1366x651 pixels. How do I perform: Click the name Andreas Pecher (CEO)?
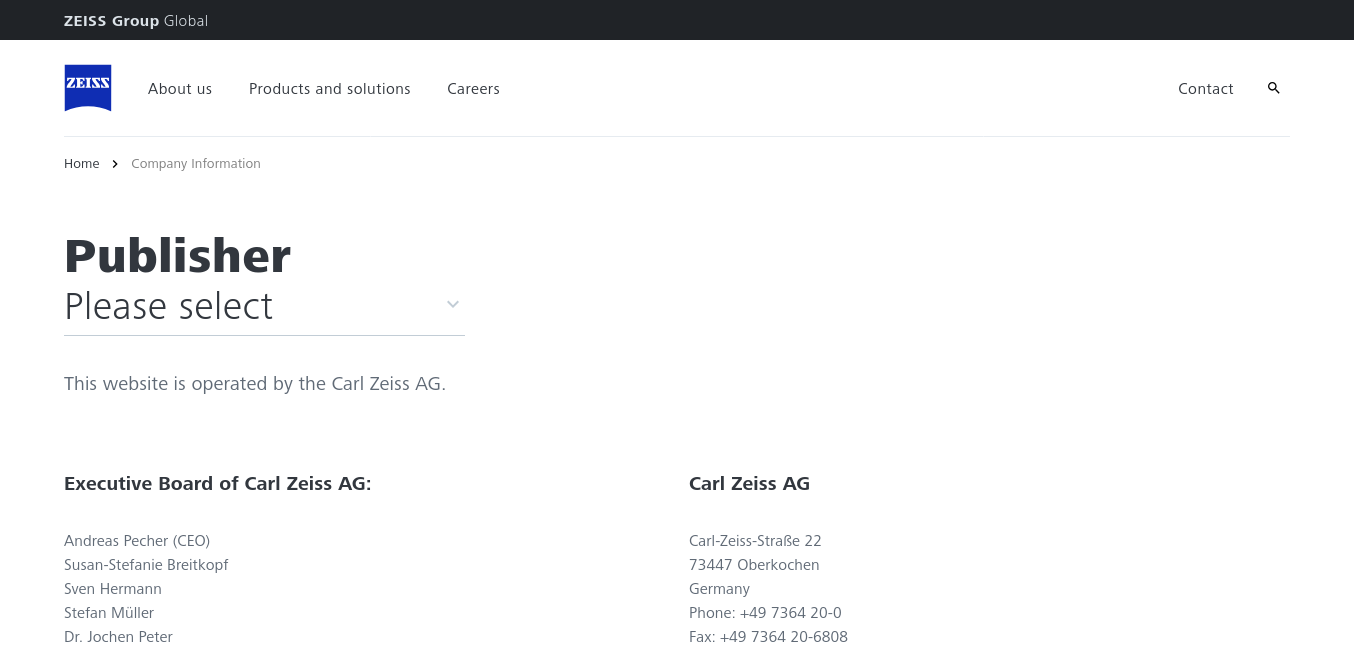coord(137,541)
